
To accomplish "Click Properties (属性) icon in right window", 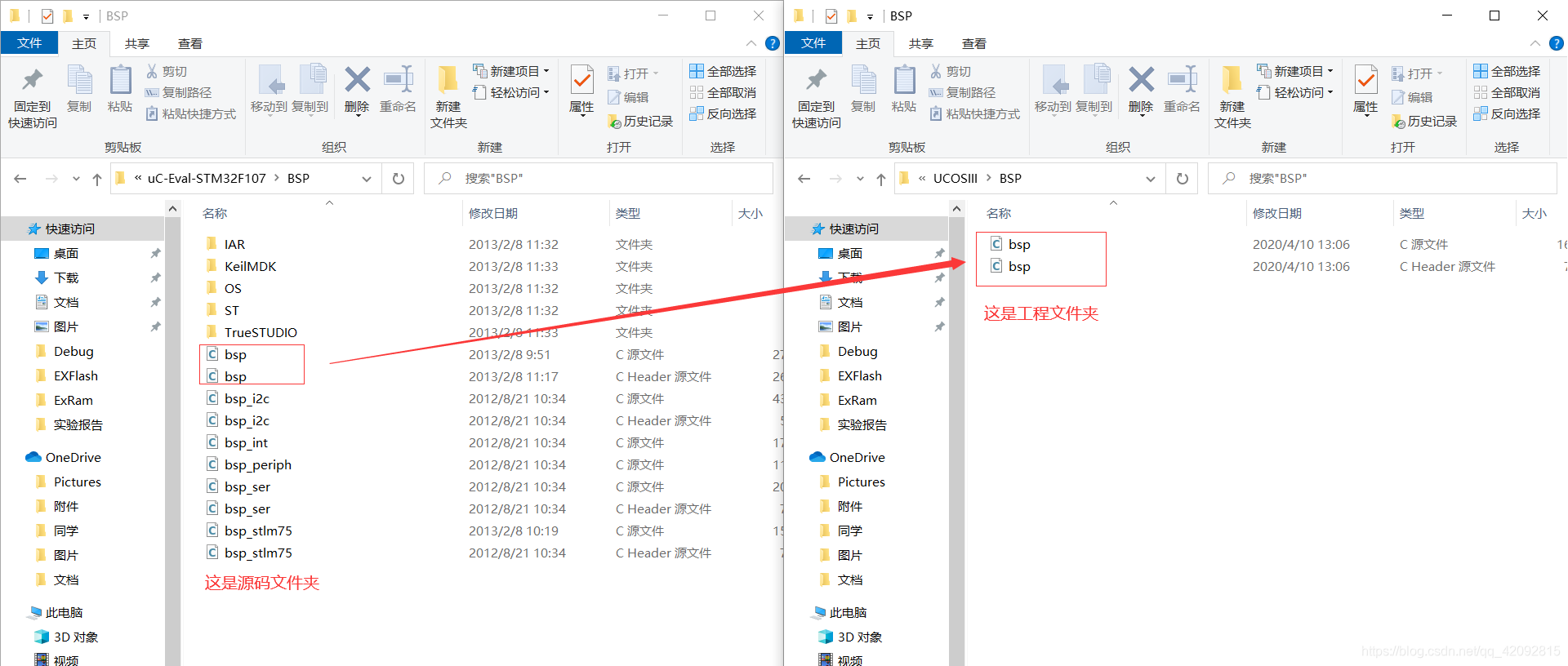I will coord(1365,80).
